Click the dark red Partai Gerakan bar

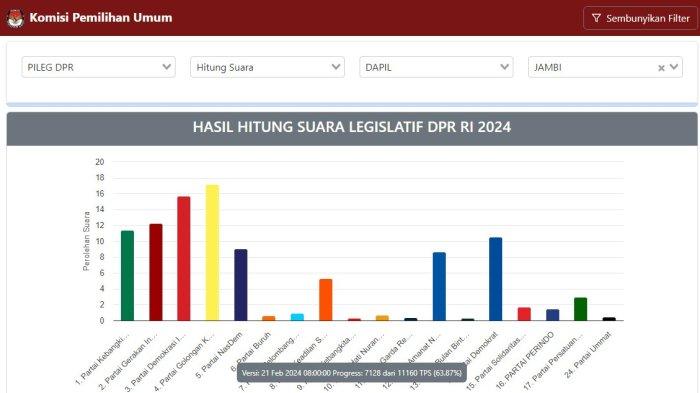pyautogui.click(x=156, y=272)
